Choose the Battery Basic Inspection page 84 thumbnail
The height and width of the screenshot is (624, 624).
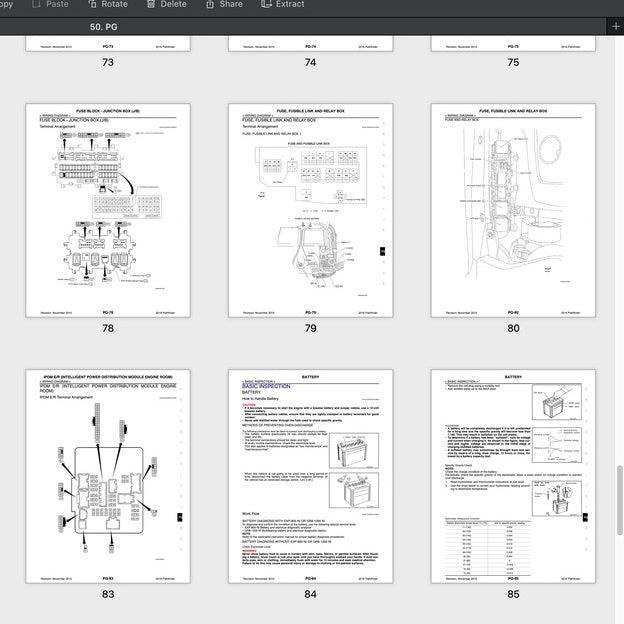(x=310, y=475)
